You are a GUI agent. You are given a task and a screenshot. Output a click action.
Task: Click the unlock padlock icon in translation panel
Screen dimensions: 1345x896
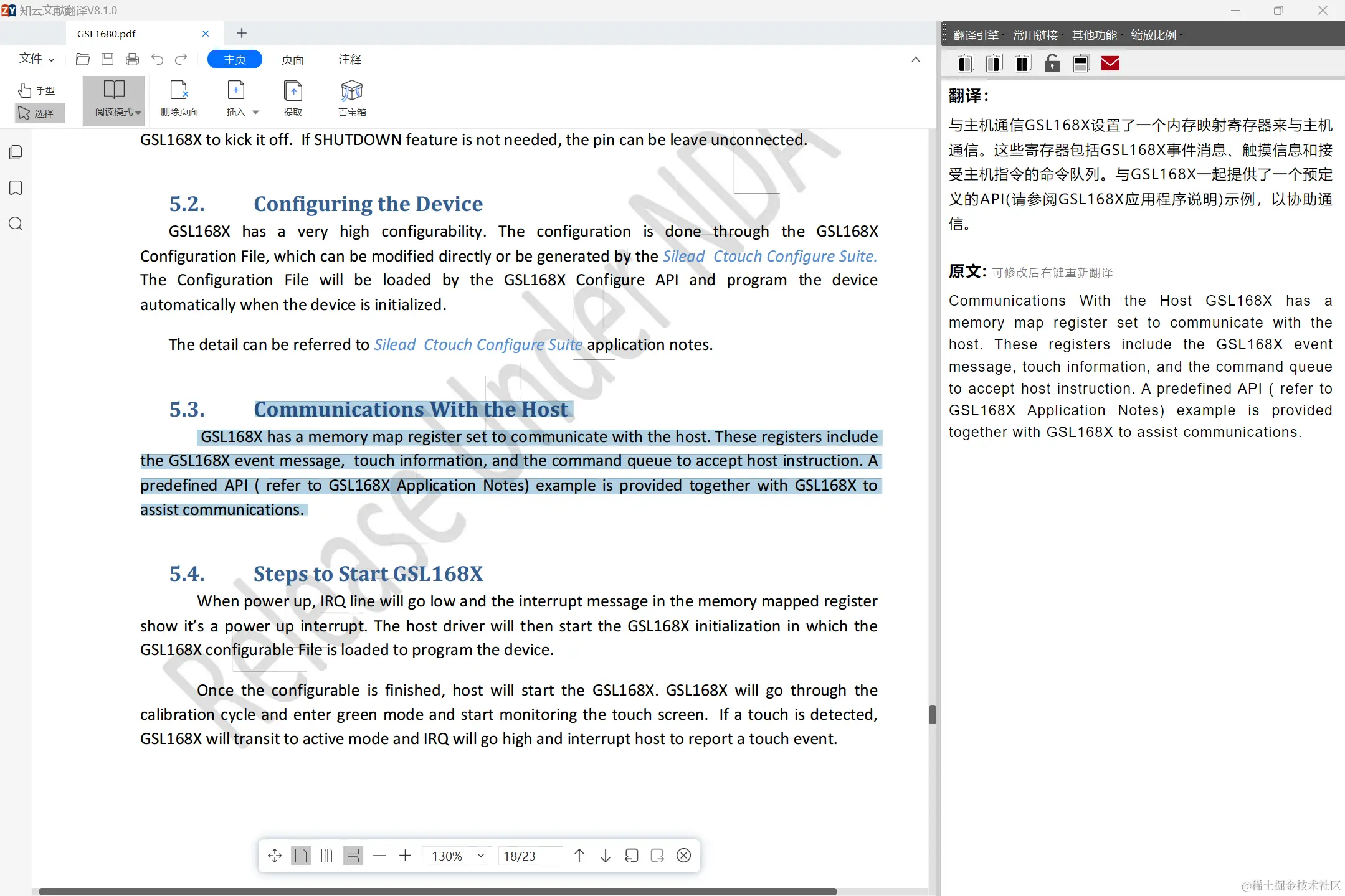1052,64
